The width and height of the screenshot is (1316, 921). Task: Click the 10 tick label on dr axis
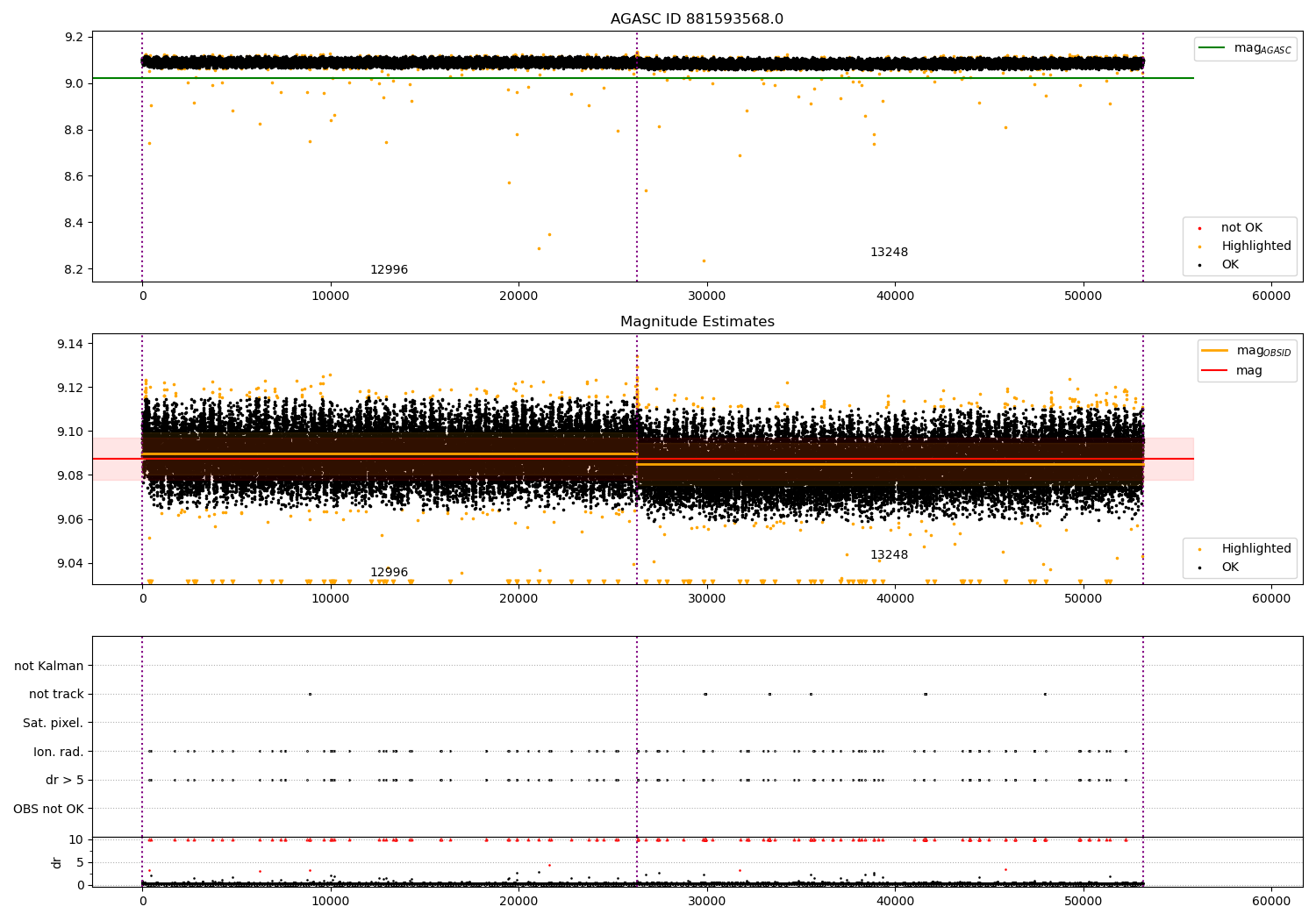(x=76, y=839)
